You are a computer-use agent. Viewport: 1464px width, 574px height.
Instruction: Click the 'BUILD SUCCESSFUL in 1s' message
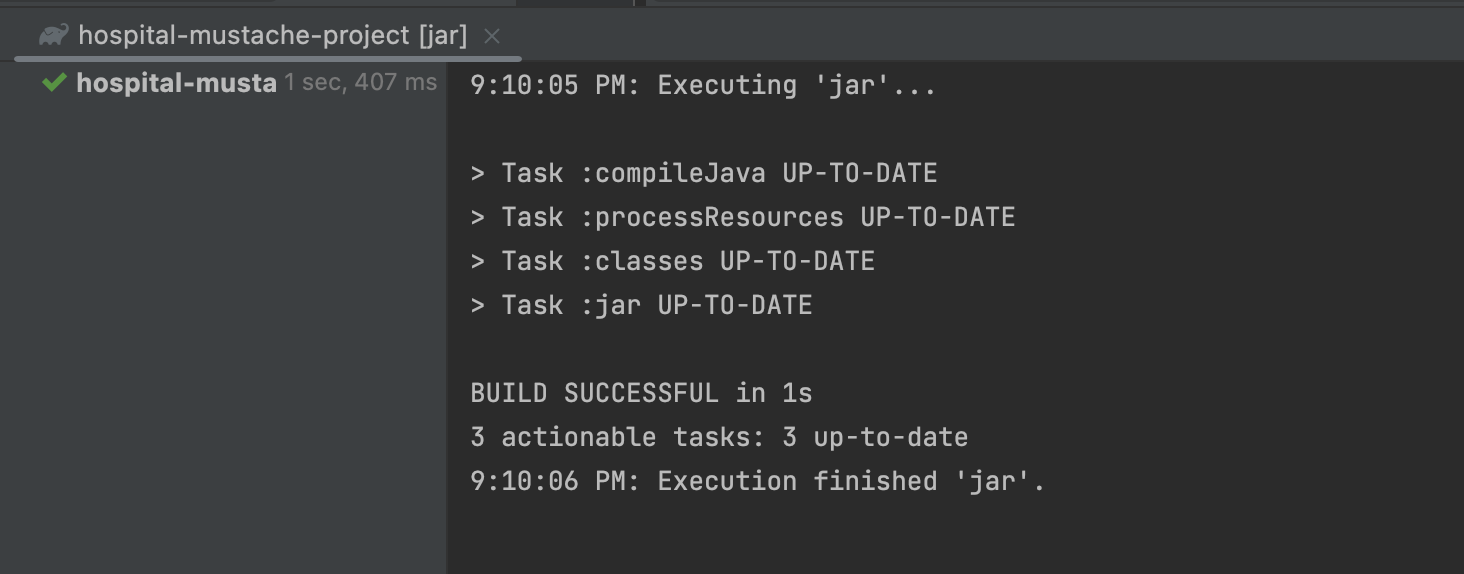tap(641, 394)
